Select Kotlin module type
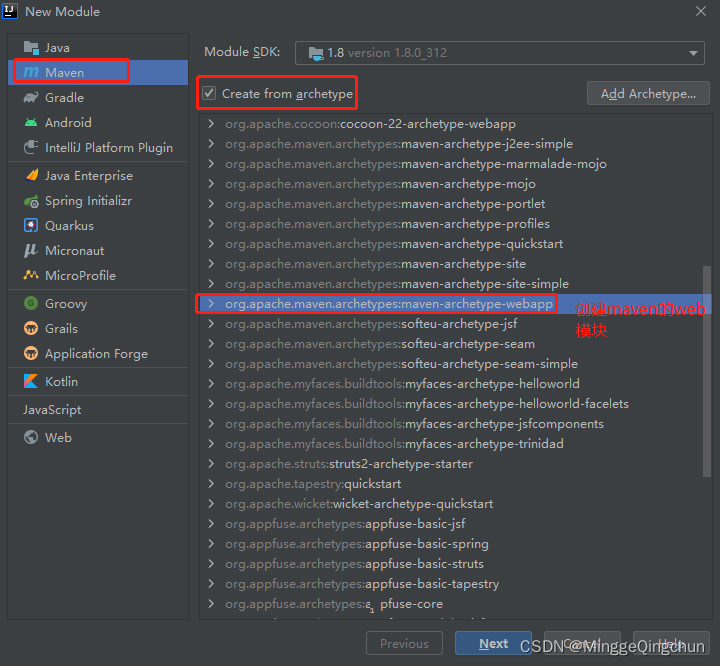Image resolution: width=720 pixels, height=666 pixels. 98,381
